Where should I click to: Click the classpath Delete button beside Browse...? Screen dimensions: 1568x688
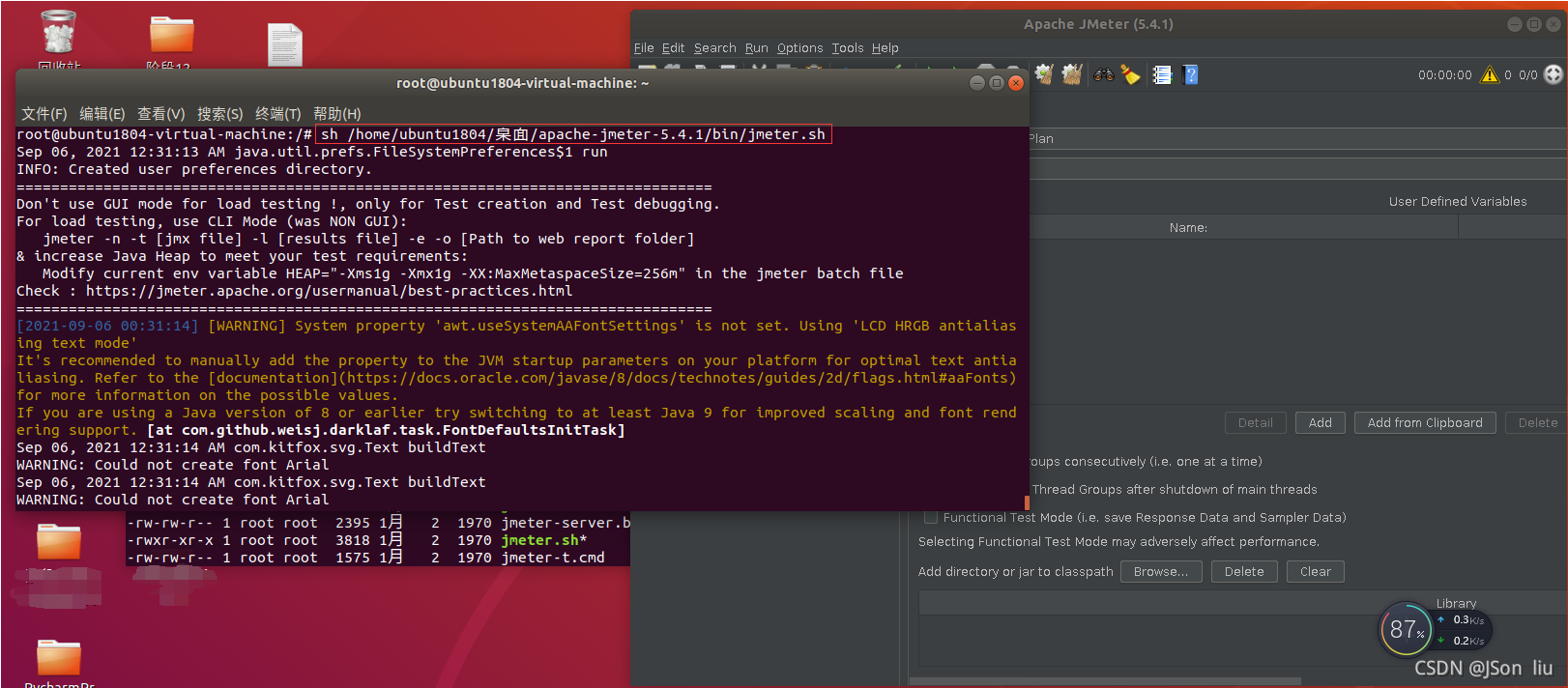[1243, 571]
